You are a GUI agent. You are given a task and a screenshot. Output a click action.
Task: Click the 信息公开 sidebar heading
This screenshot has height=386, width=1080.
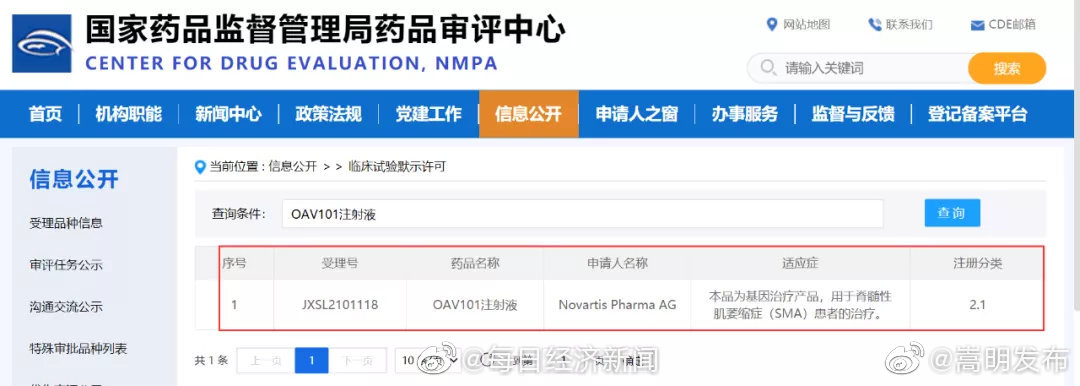click(x=74, y=179)
